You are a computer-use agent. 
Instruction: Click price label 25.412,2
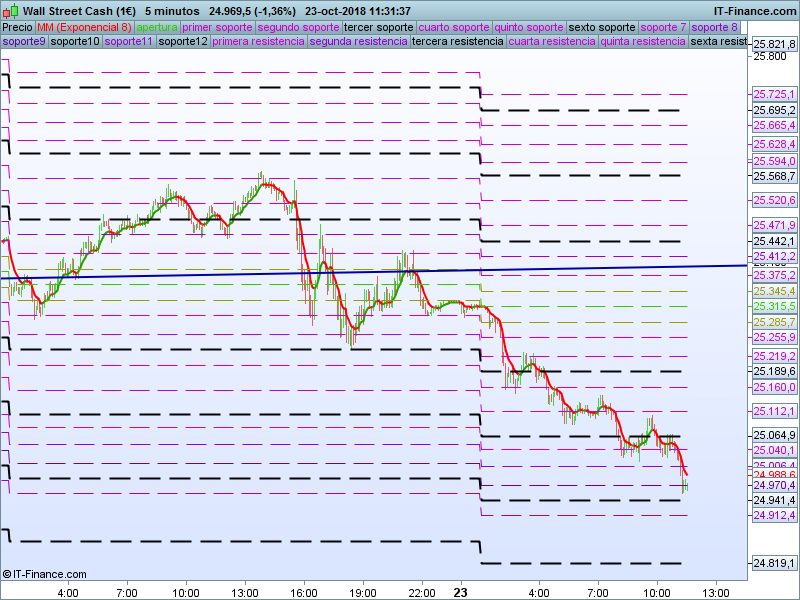pos(774,256)
